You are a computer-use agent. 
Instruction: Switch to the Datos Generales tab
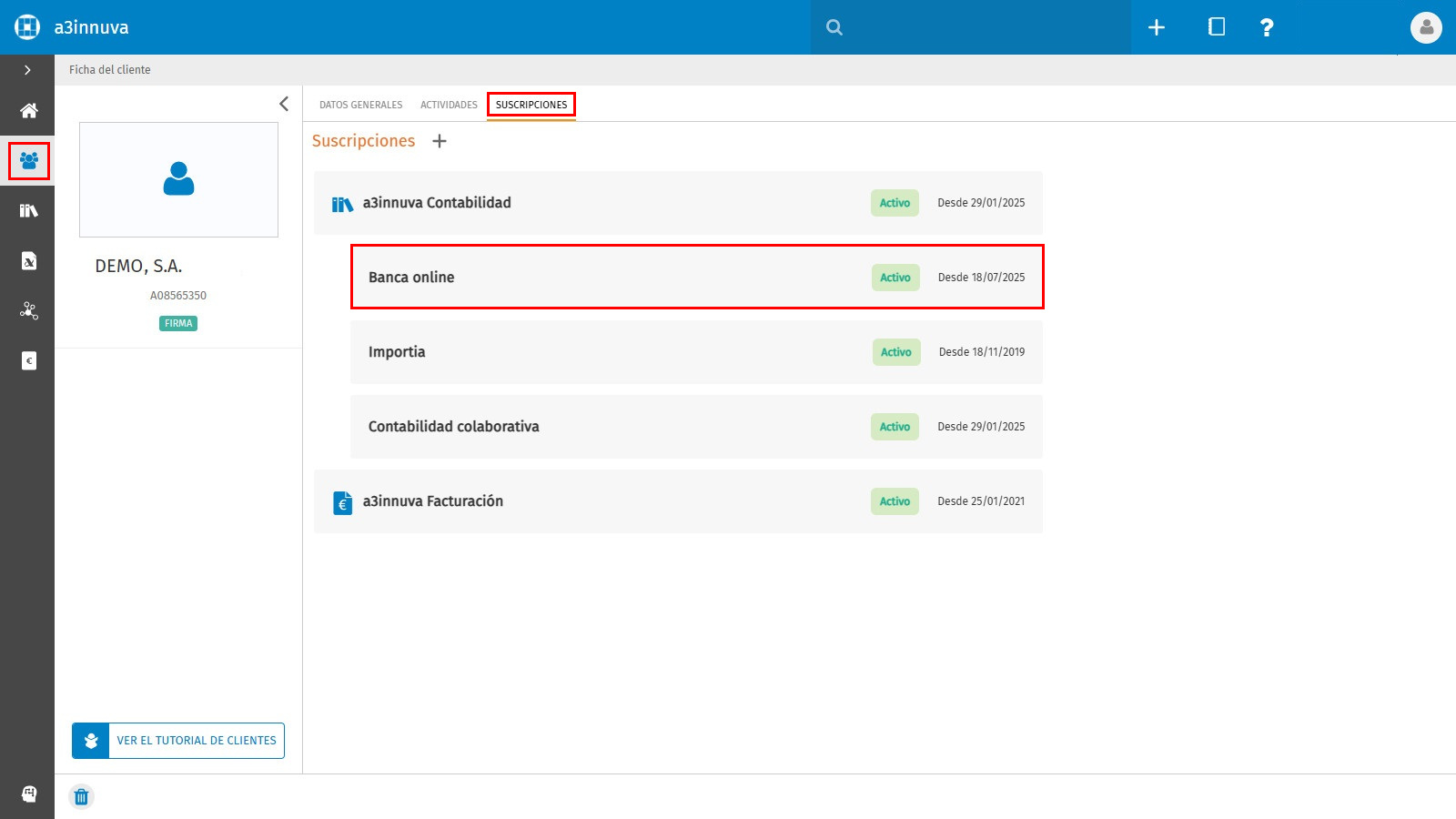coord(360,105)
